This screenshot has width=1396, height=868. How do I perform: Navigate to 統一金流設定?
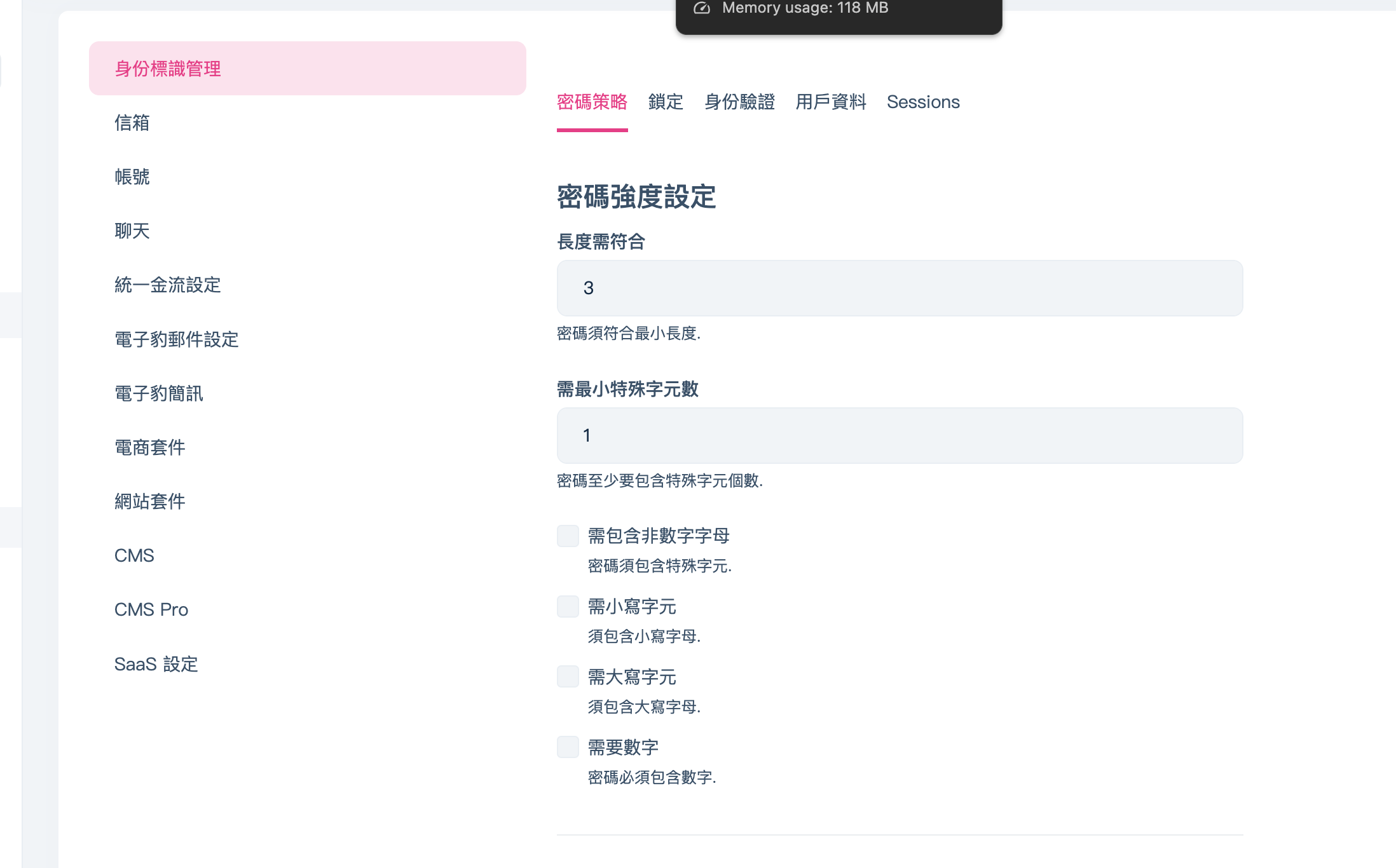click(168, 285)
